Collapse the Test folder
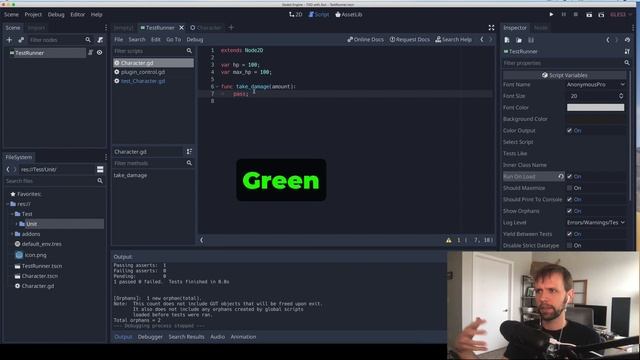 coord(12,214)
